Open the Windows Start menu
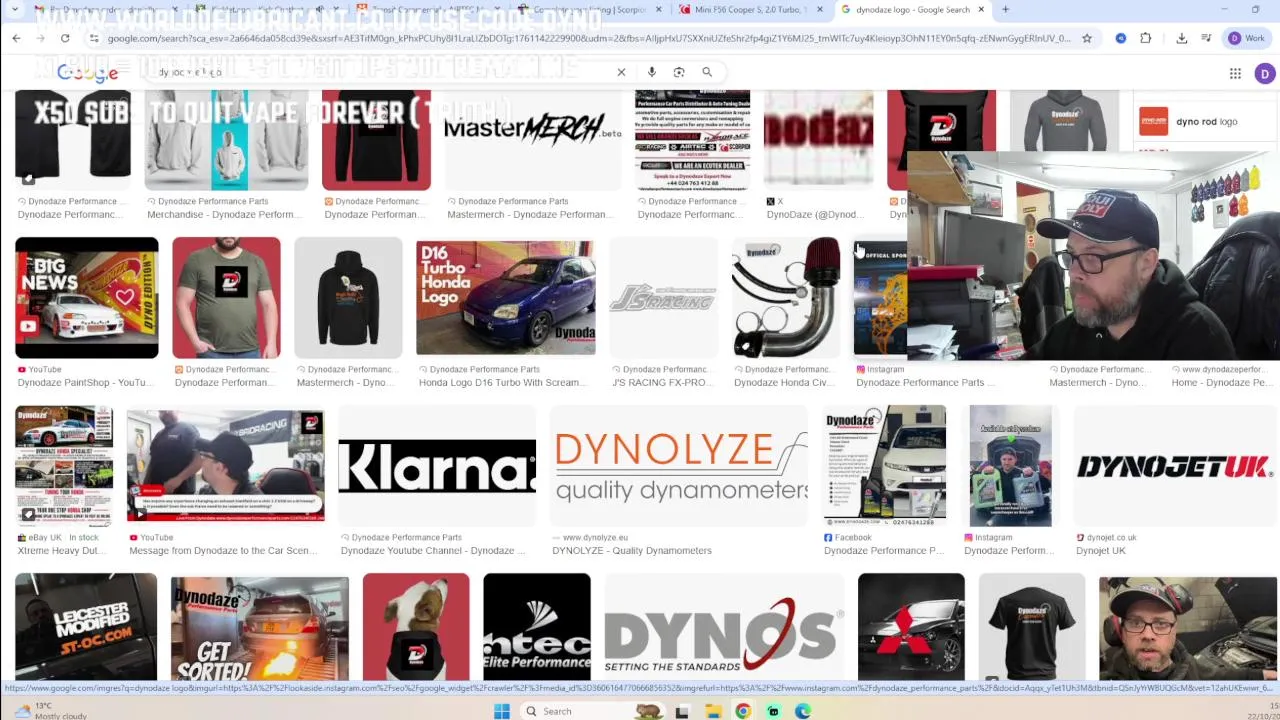Viewport: 1280px width, 720px height. (501, 711)
